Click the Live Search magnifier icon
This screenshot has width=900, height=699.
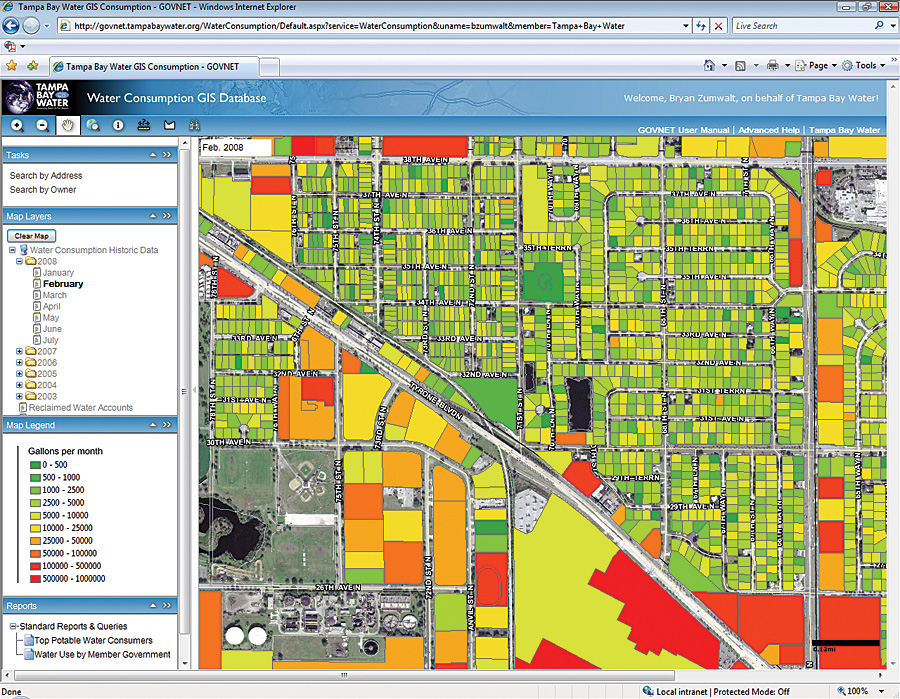coord(879,26)
